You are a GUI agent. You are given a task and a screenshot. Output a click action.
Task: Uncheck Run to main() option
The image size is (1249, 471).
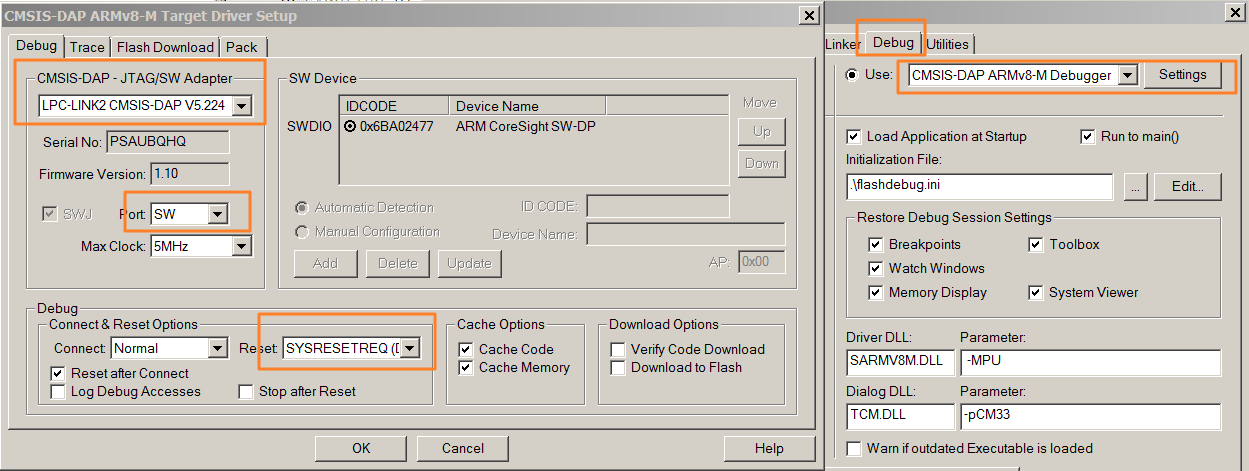(x=1088, y=136)
